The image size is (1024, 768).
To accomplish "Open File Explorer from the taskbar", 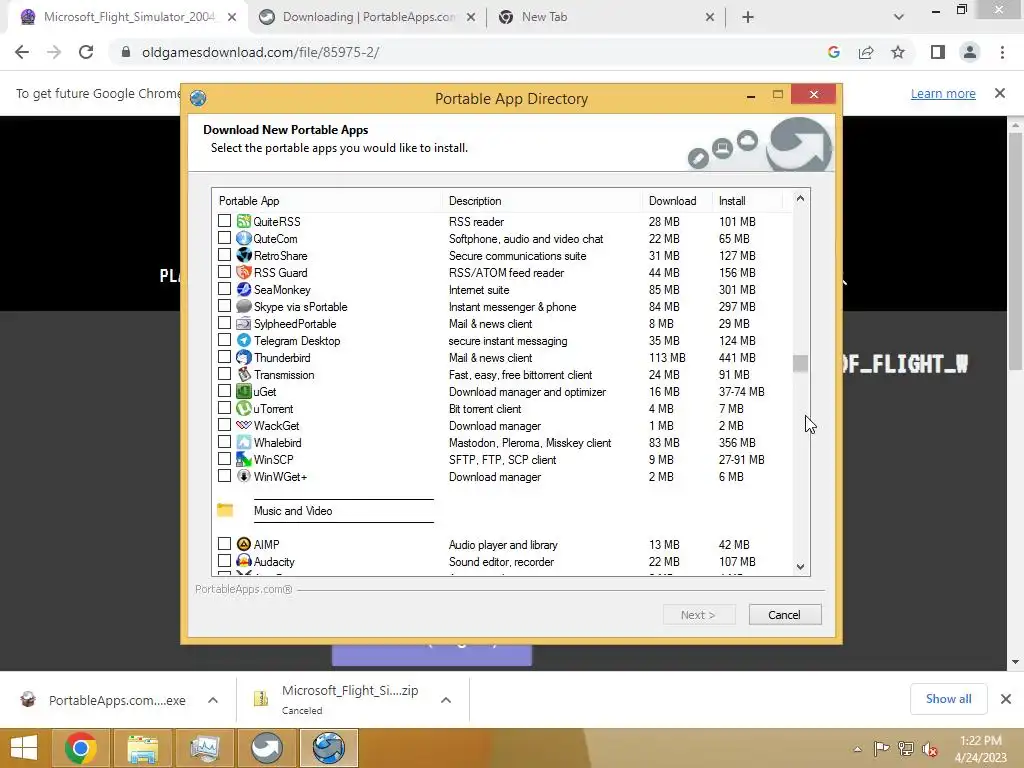I will coord(142,748).
